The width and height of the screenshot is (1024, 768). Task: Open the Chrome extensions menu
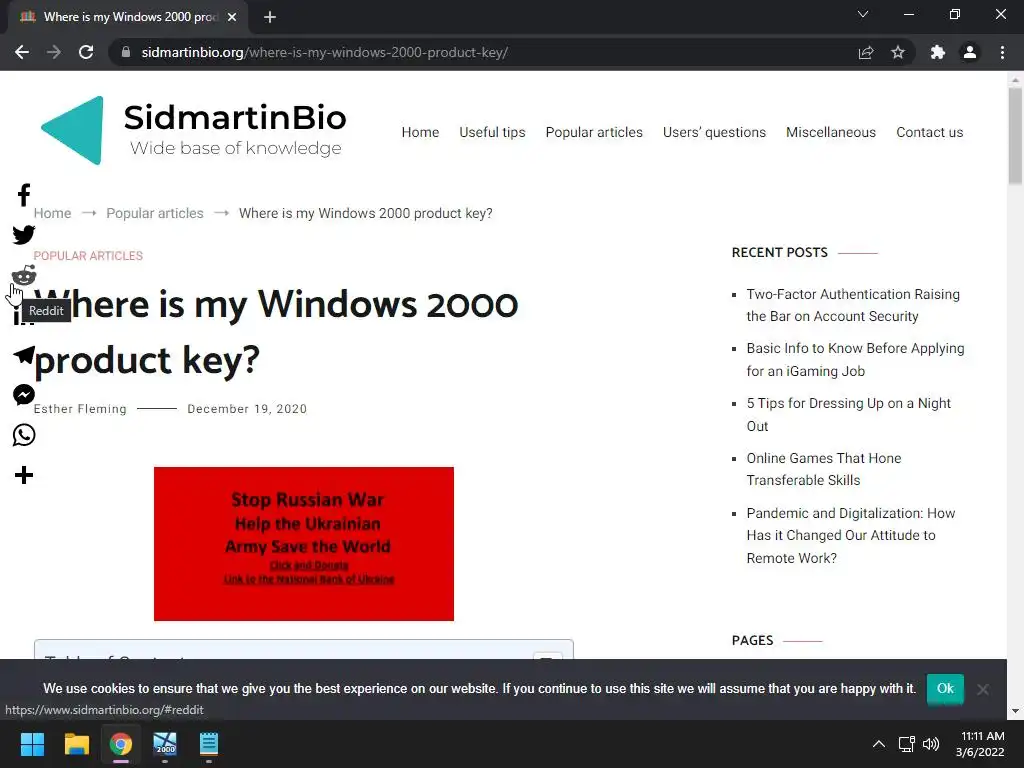[x=938, y=52]
